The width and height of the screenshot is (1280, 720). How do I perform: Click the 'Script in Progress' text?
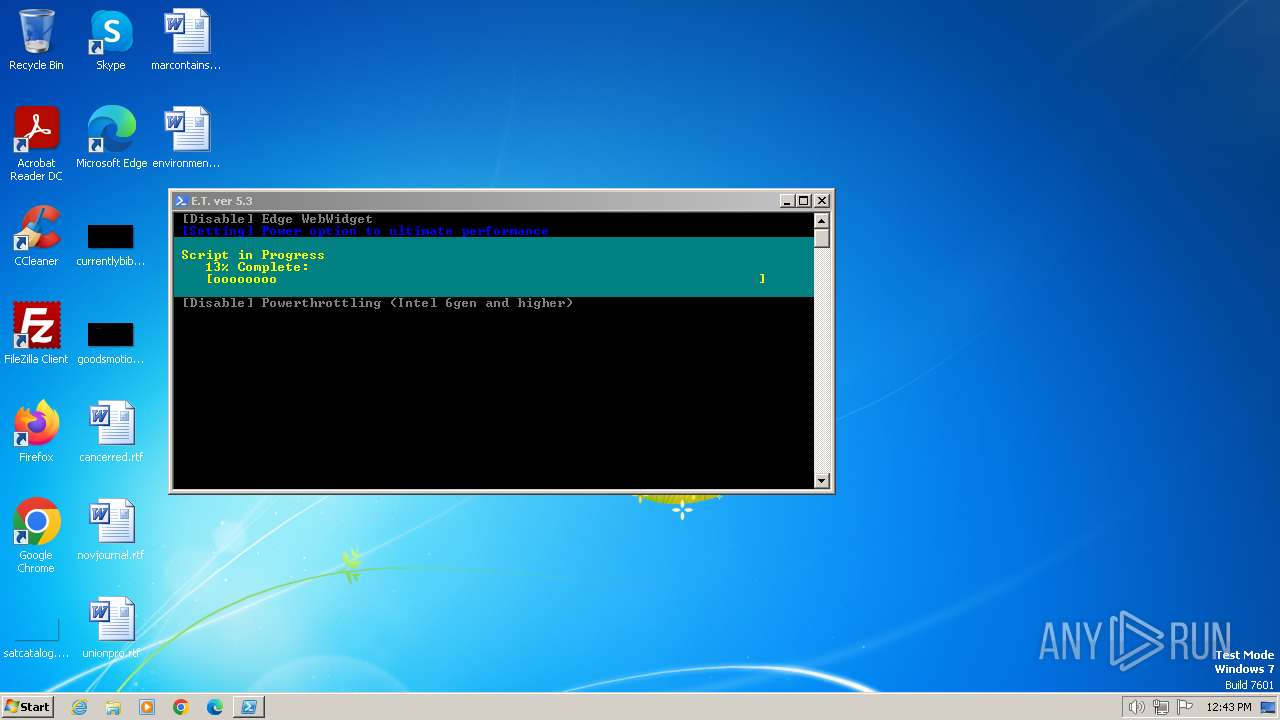point(253,255)
